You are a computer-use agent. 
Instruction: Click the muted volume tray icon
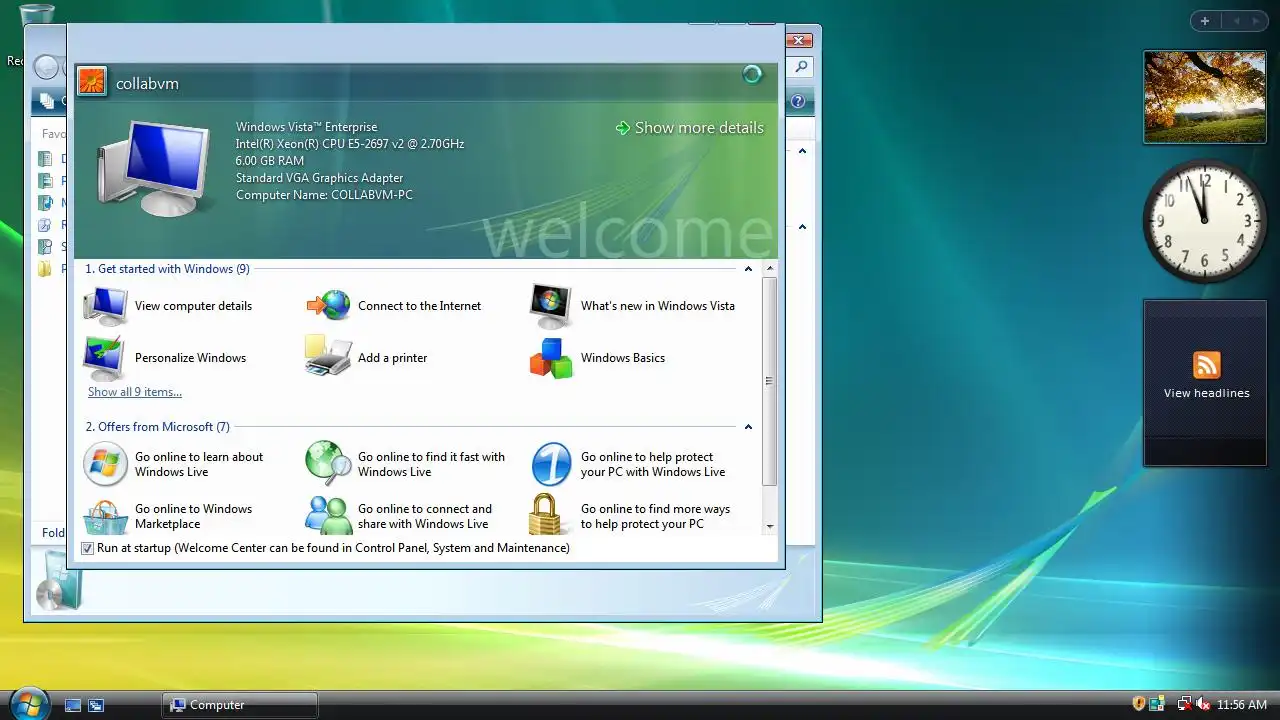pyautogui.click(x=1203, y=704)
